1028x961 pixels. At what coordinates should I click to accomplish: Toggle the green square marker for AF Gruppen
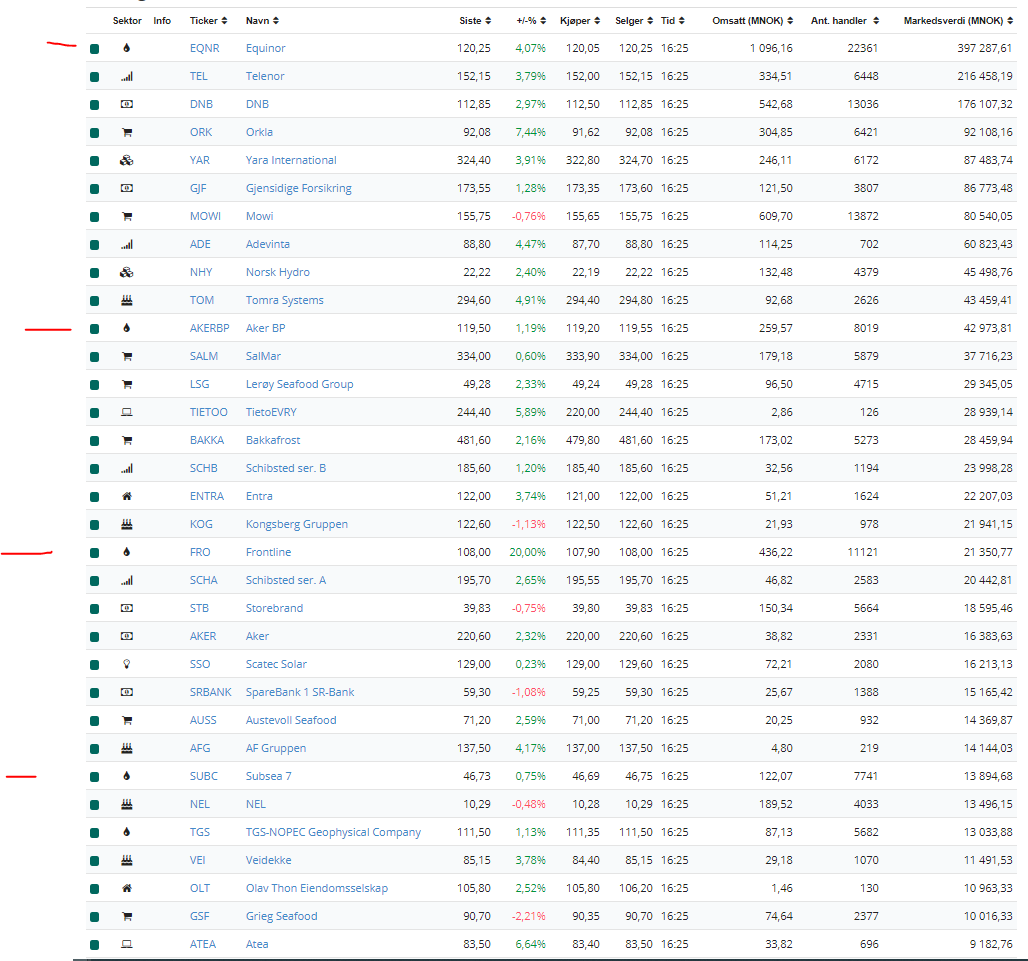pyautogui.click(x=94, y=749)
